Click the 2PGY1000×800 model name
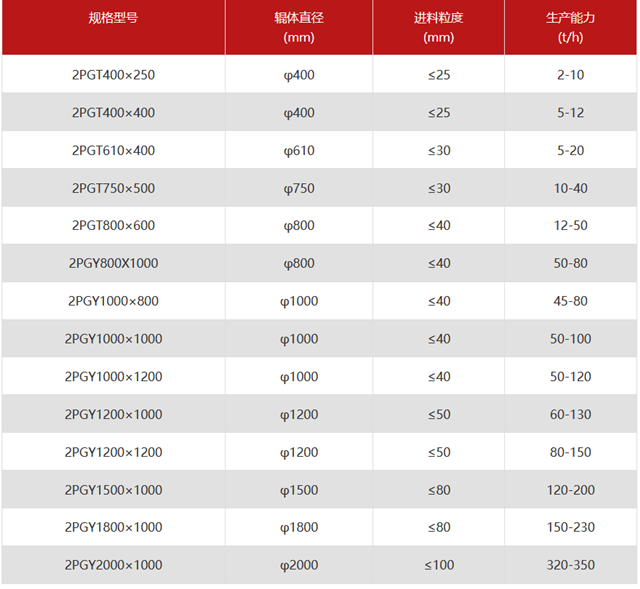The height and width of the screenshot is (589, 640). point(113,301)
